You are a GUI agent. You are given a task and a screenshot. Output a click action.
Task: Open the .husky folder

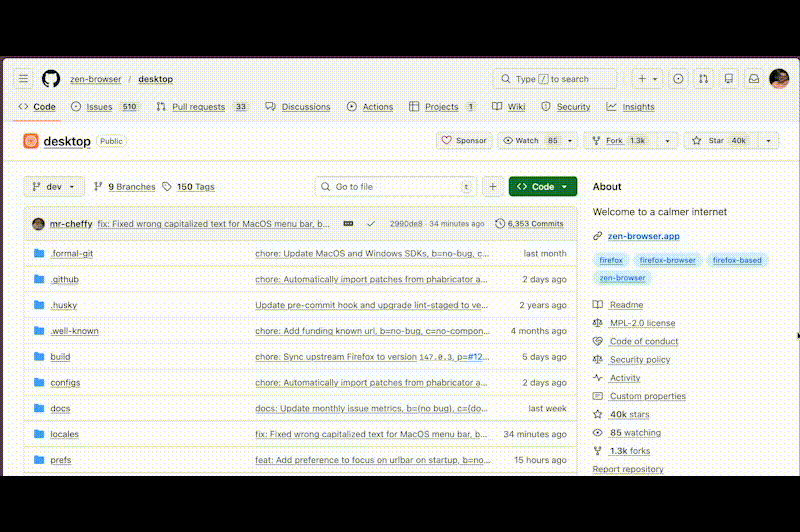coord(63,305)
